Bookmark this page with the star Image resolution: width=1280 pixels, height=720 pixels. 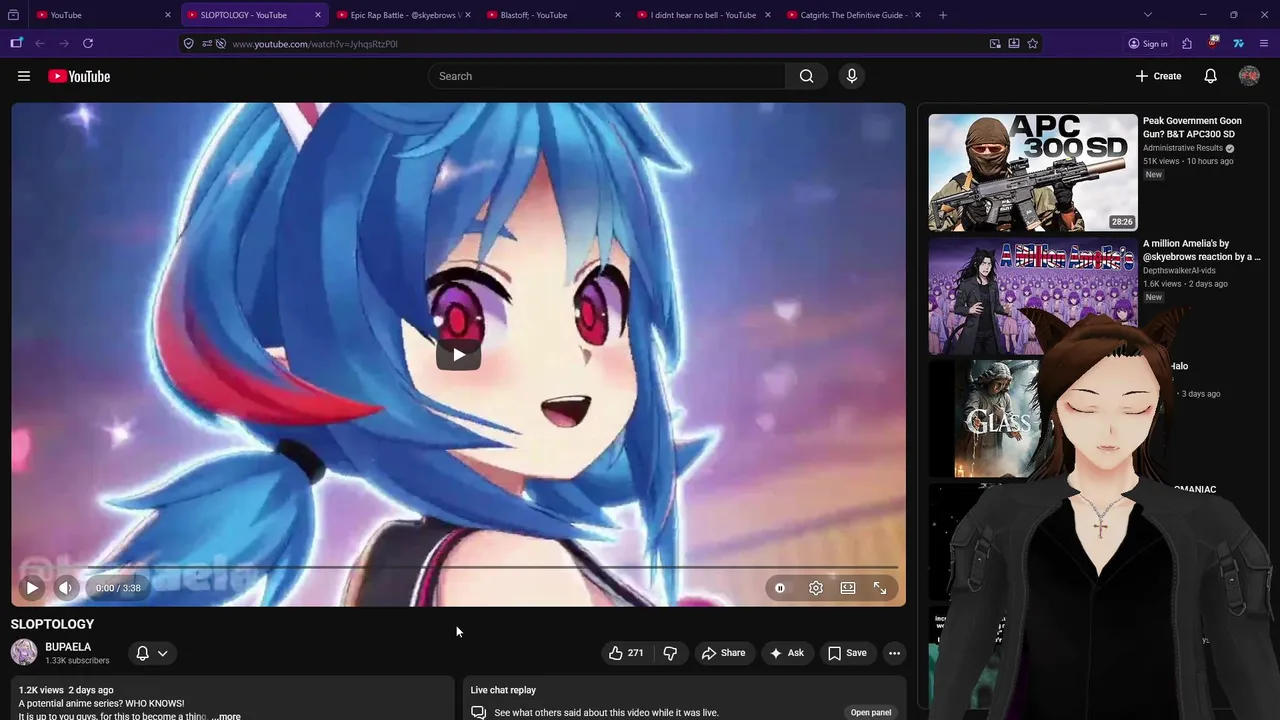[x=1033, y=44]
